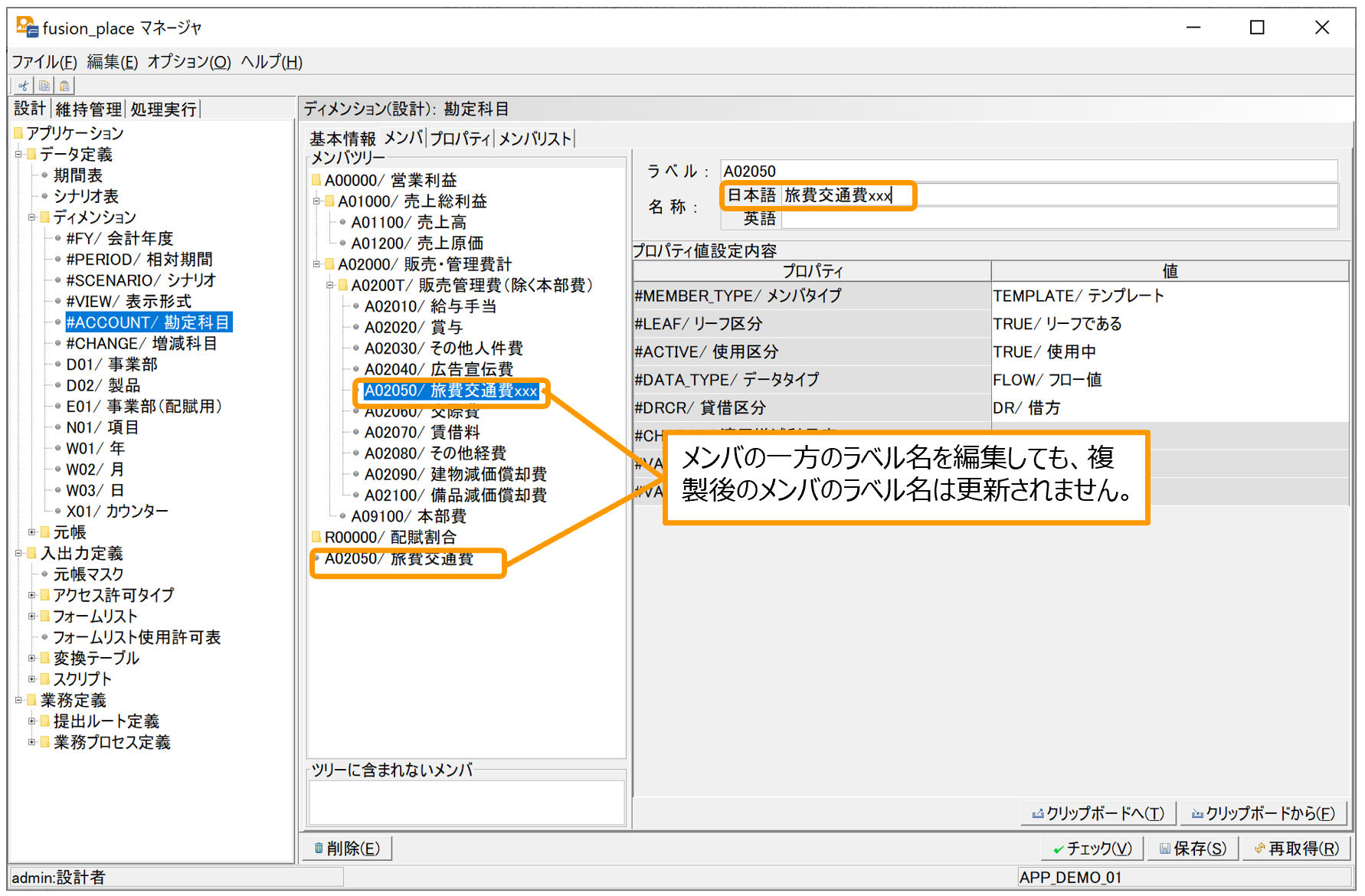Select A09100/ 本部費 member
The width and height of the screenshot is (1365, 896).
point(408,516)
